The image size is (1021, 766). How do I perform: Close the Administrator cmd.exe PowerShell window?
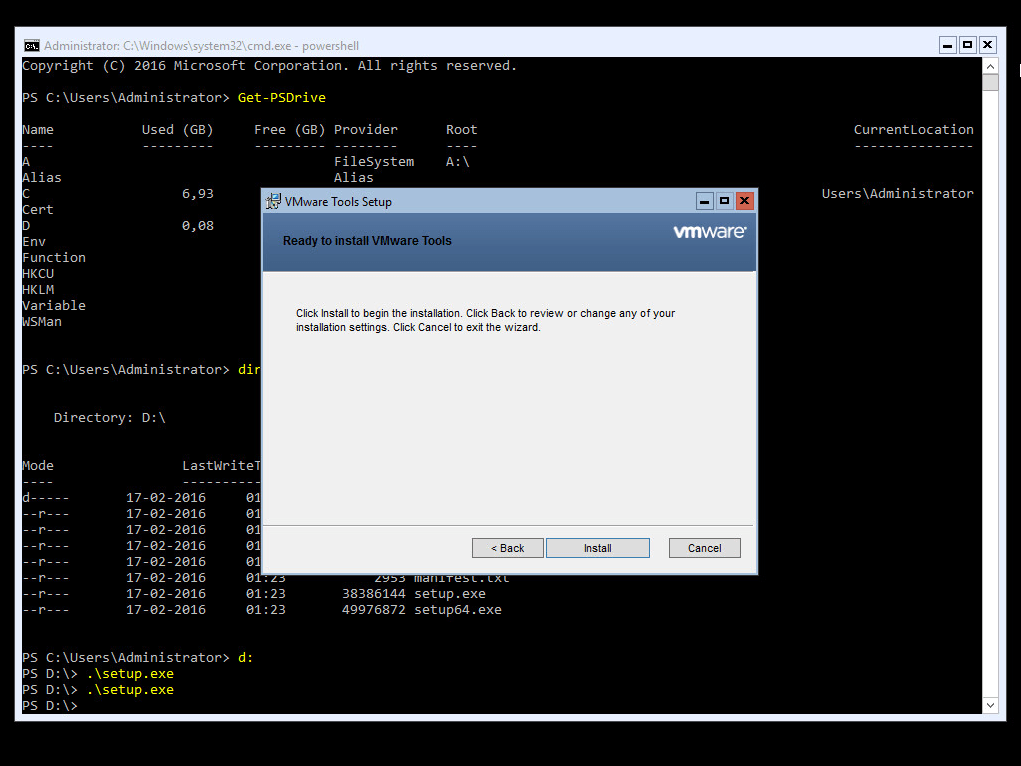pos(988,45)
